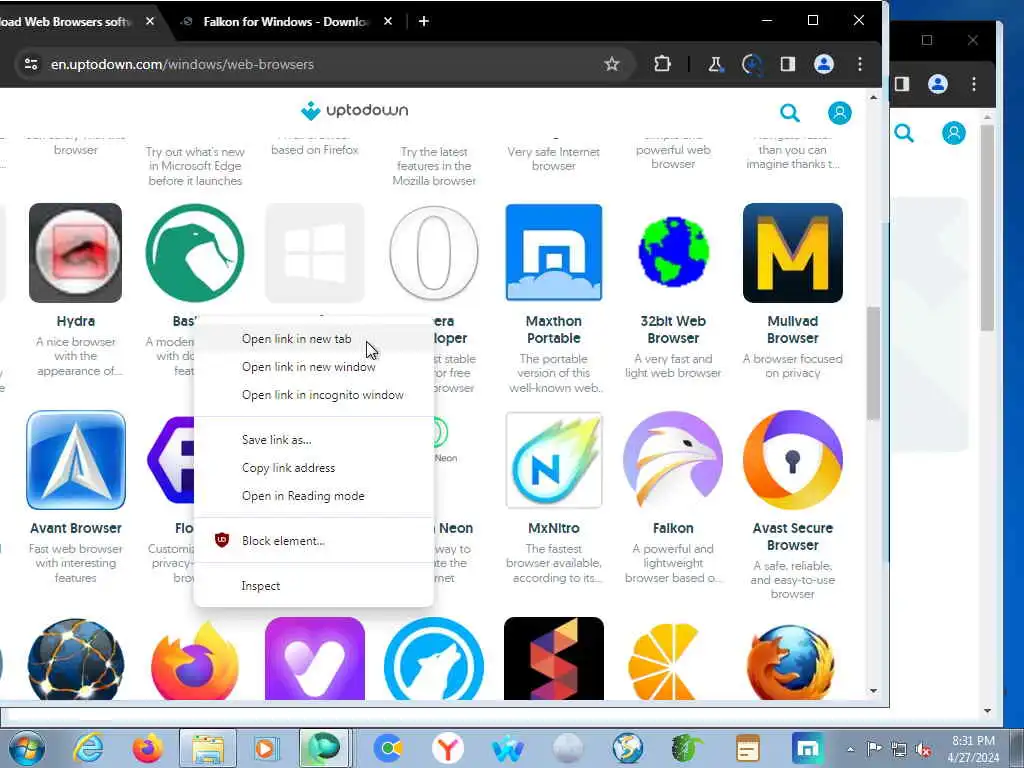This screenshot has height=768, width=1024.
Task: Click the Opera Developer O logo
Action: (434, 253)
